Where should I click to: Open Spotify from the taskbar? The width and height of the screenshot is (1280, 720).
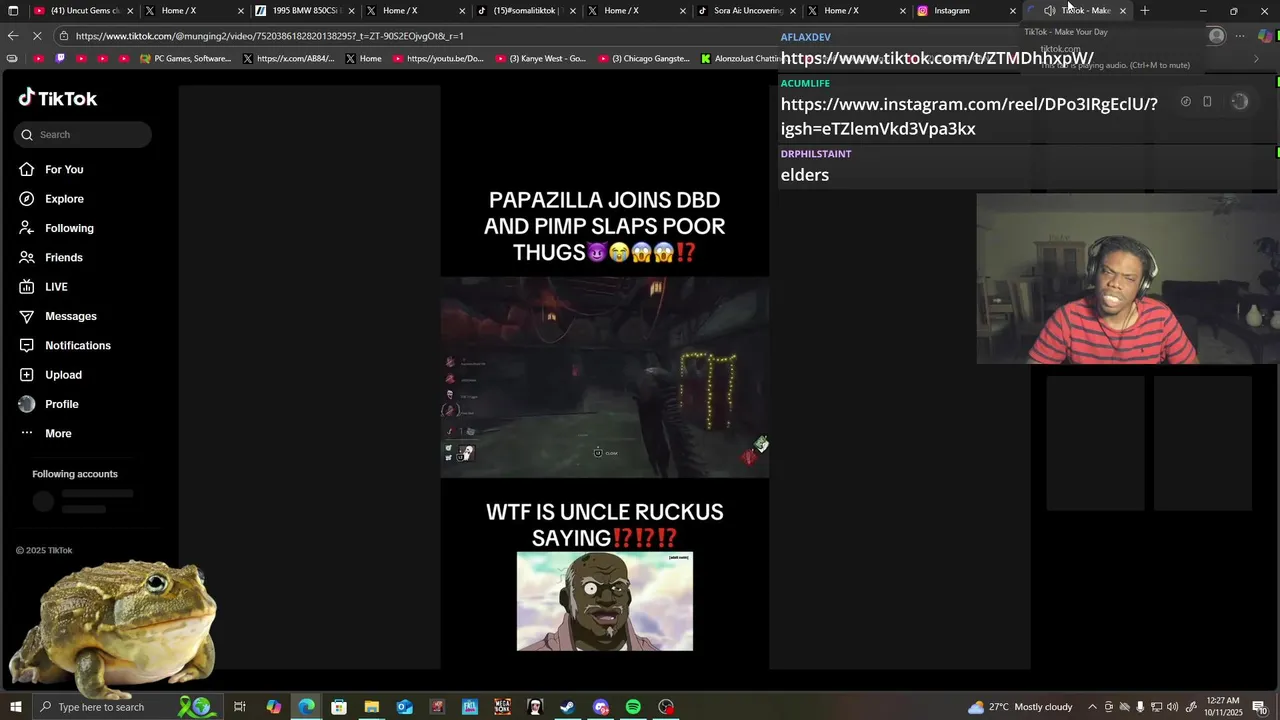633,707
